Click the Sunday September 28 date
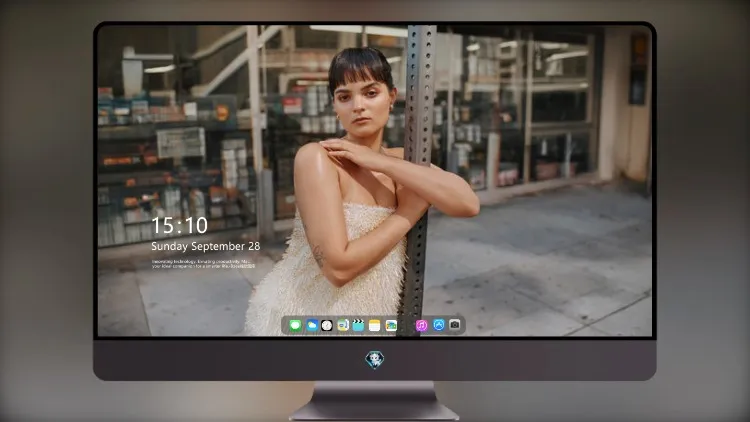The height and width of the screenshot is (422, 750). point(206,246)
